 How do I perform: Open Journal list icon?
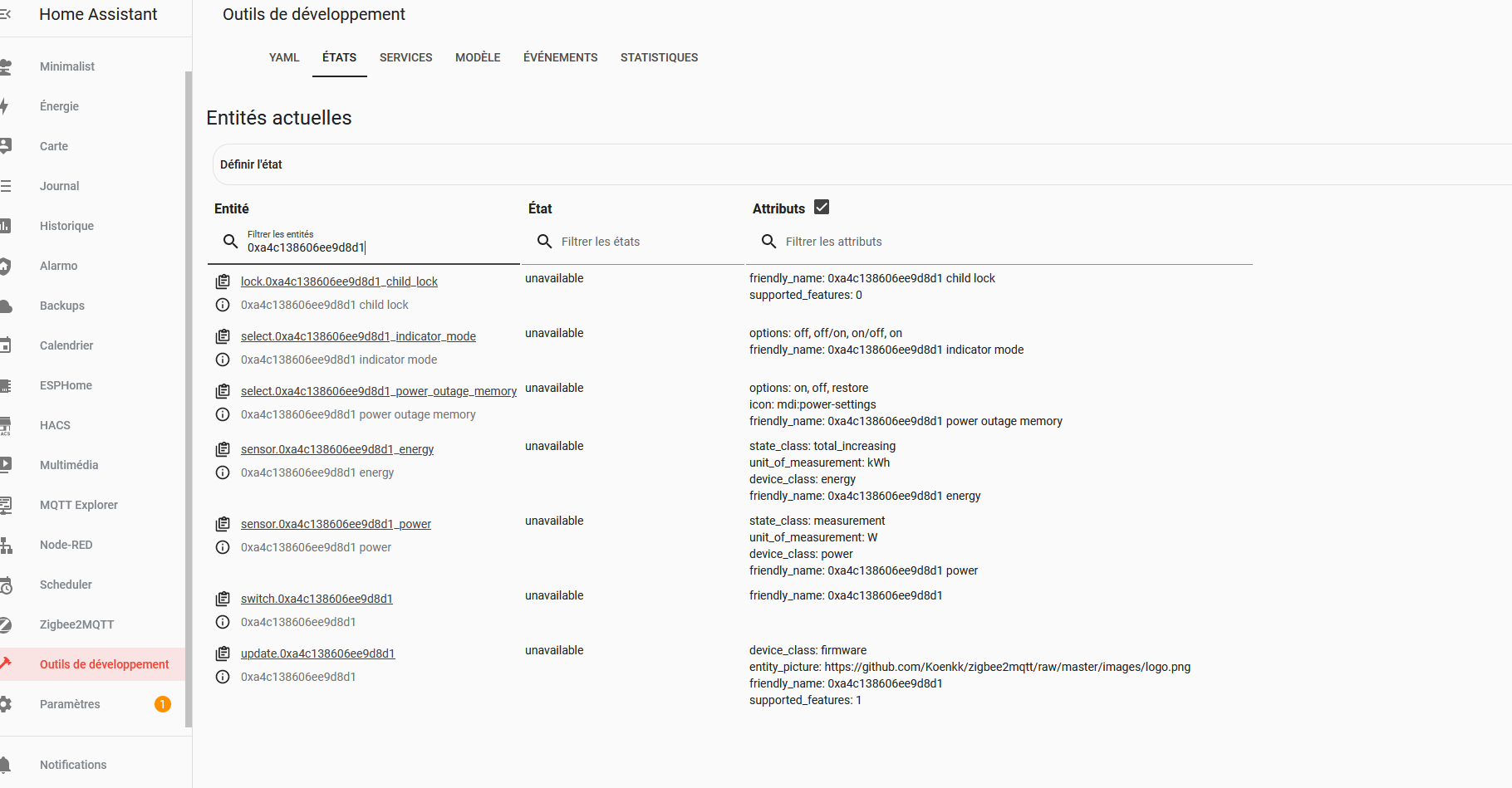[5, 186]
